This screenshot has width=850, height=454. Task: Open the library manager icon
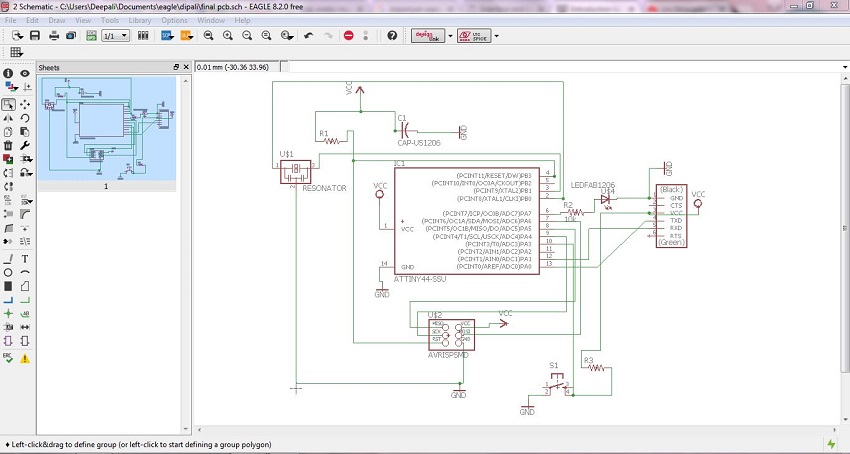tap(143, 35)
